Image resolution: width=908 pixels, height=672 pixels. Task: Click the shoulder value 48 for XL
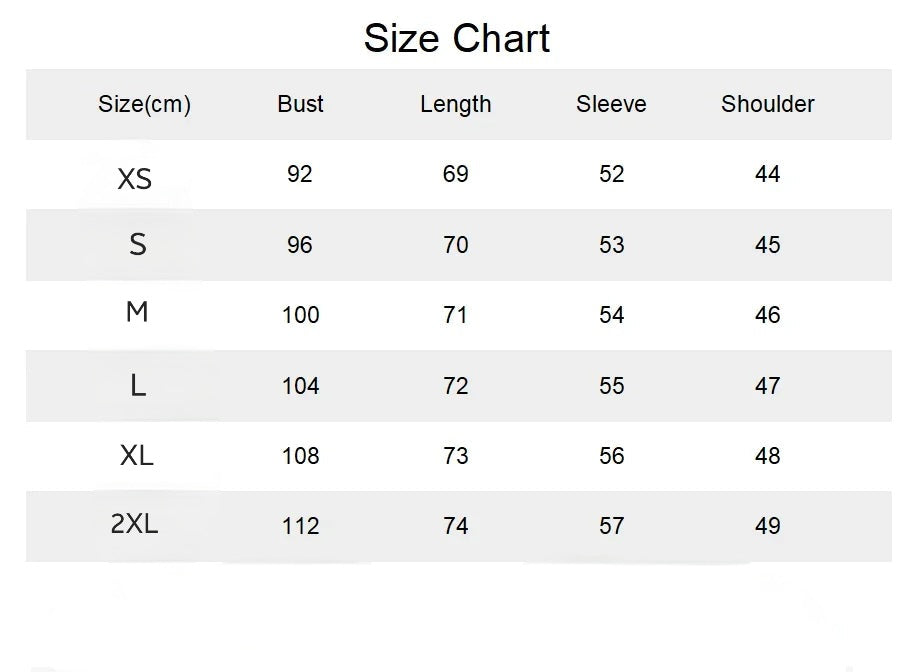[x=767, y=456]
